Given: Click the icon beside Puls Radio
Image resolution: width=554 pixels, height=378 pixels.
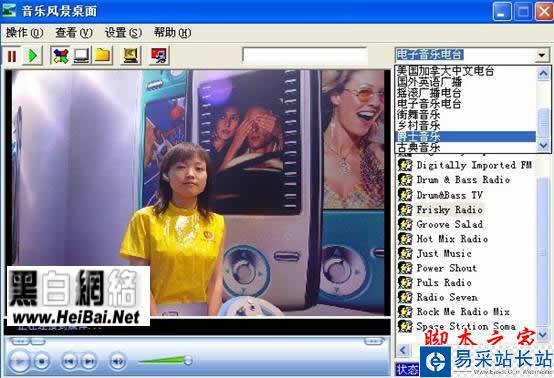Looking at the screenshot, I should coord(405,283).
